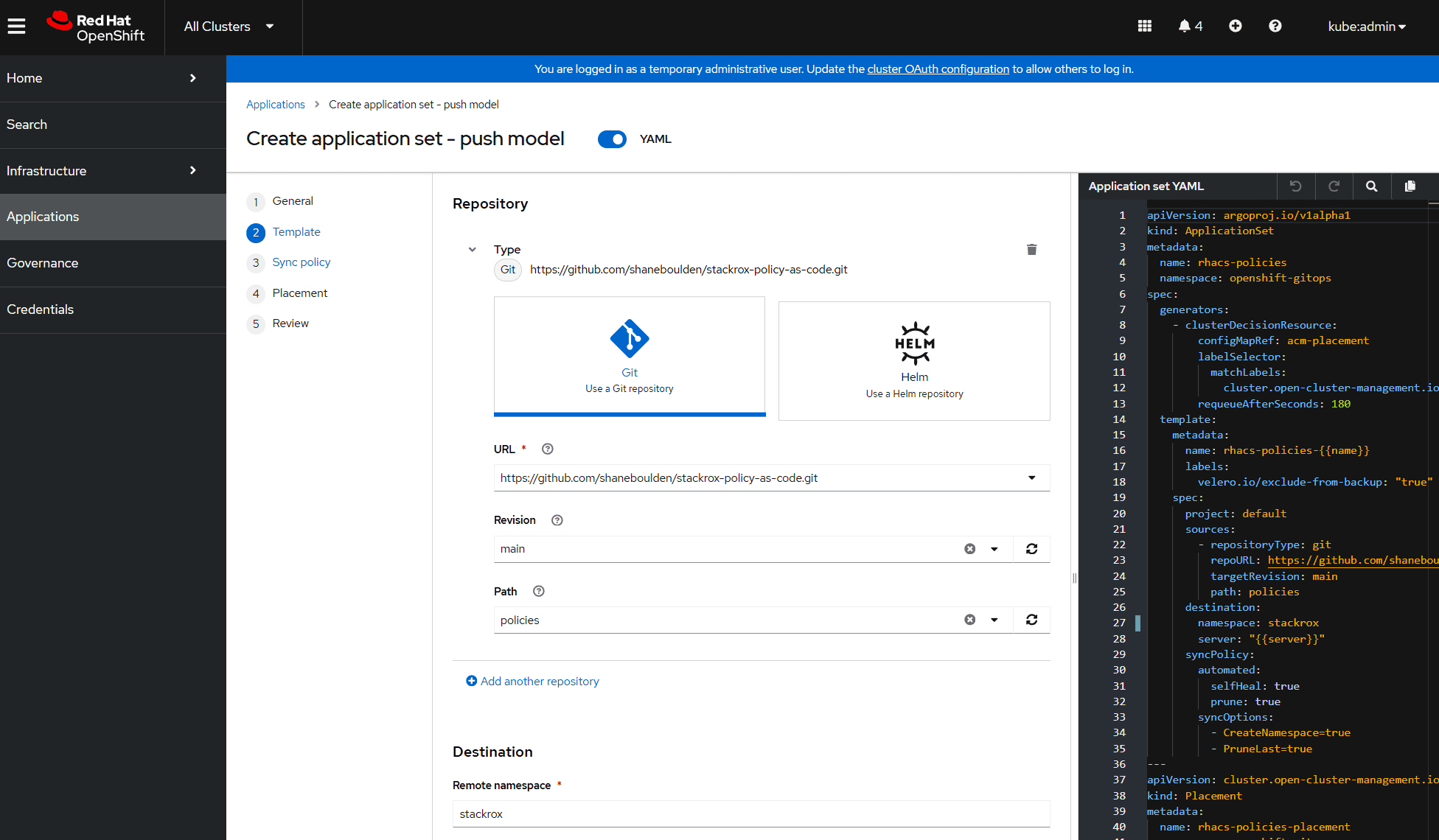Click YAML line 27 namespace: stackrox

[1258, 623]
